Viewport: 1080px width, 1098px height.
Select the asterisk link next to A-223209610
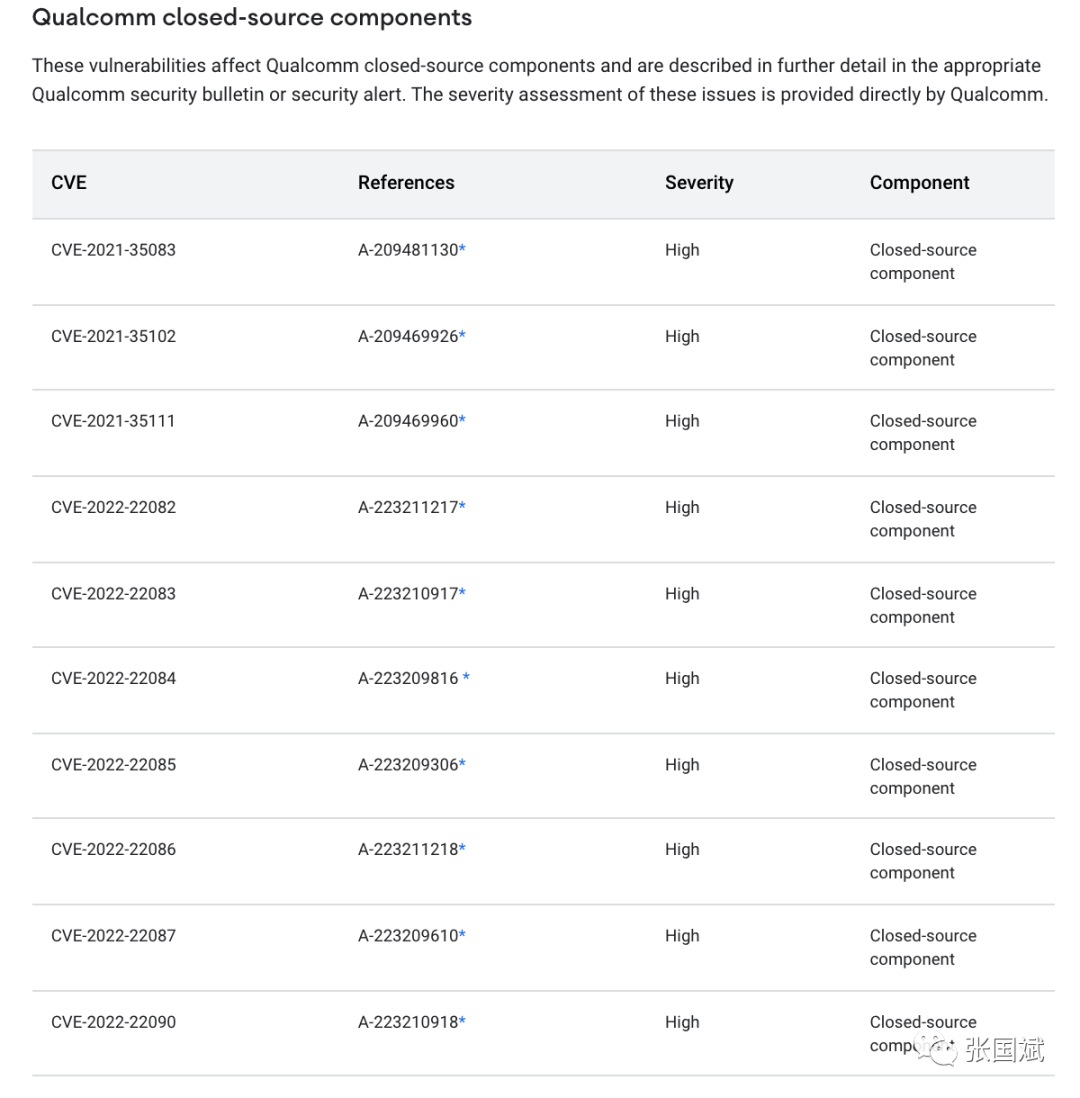pyautogui.click(x=462, y=934)
